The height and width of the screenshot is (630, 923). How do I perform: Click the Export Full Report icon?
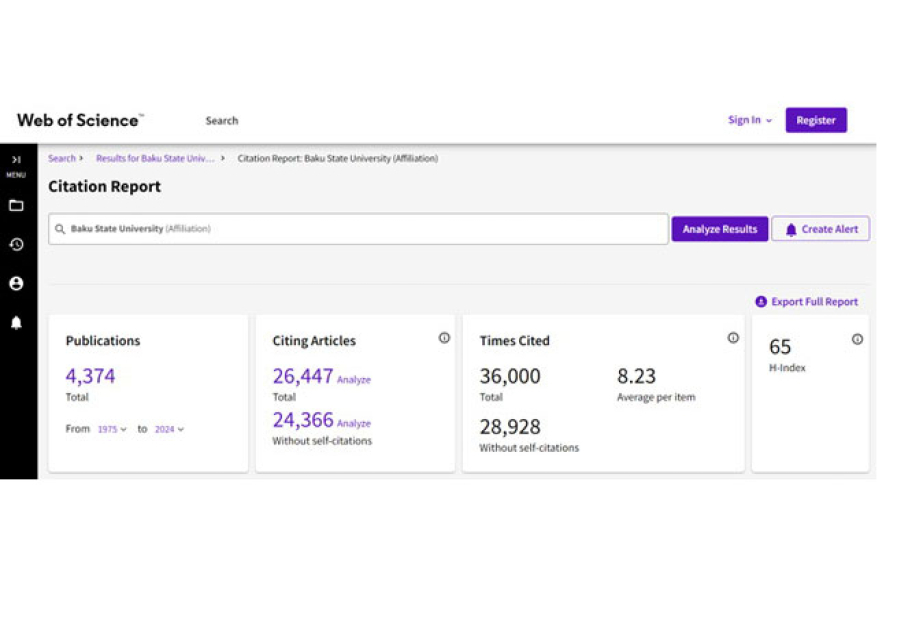[x=761, y=301]
